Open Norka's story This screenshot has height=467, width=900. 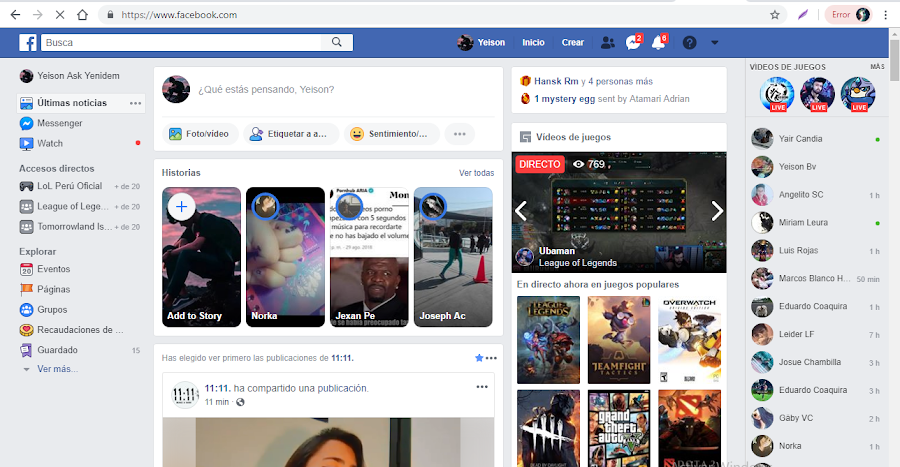[285, 257]
